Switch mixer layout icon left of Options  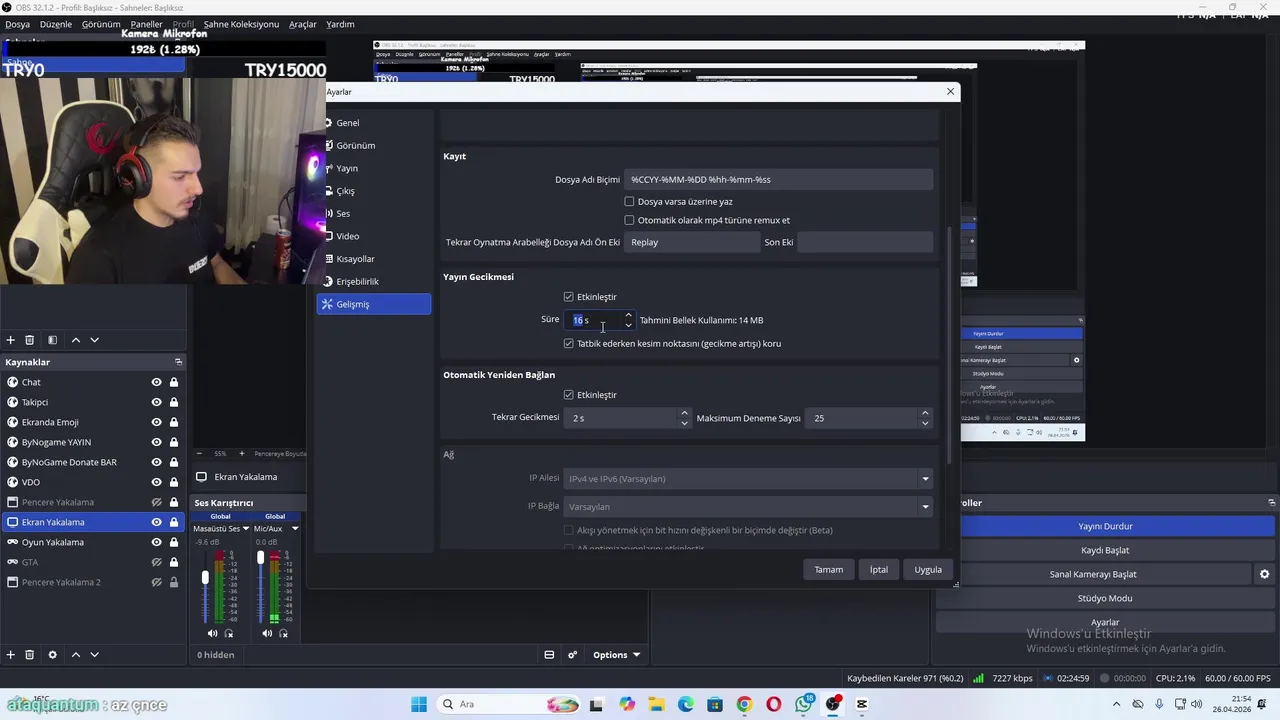pos(549,655)
